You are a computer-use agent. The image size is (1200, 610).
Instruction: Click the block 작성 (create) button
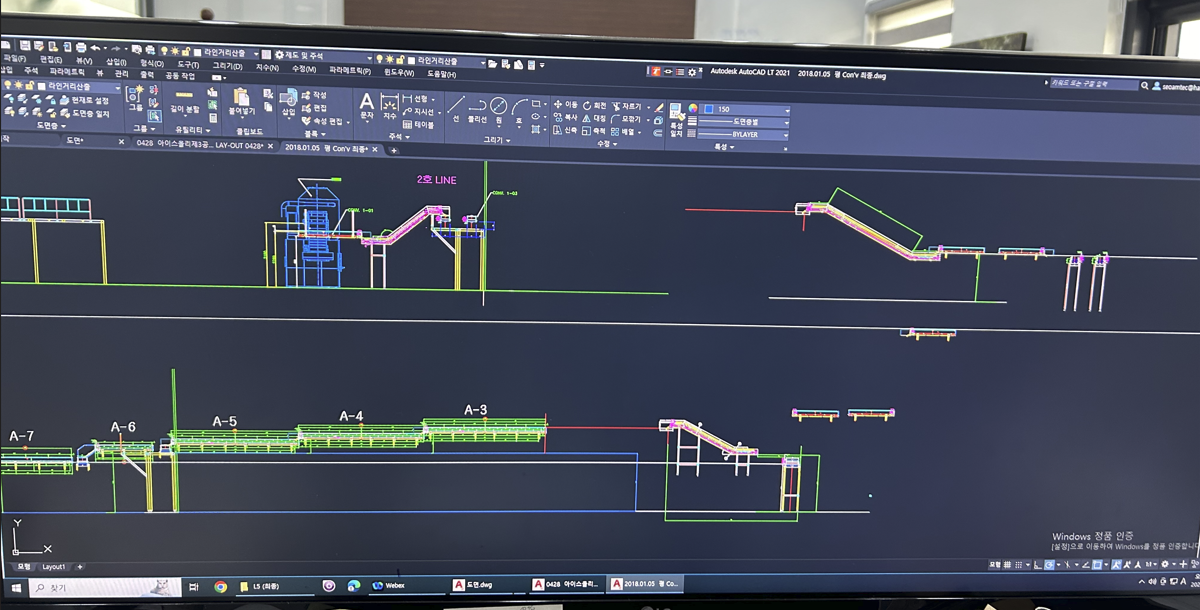click(x=314, y=95)
